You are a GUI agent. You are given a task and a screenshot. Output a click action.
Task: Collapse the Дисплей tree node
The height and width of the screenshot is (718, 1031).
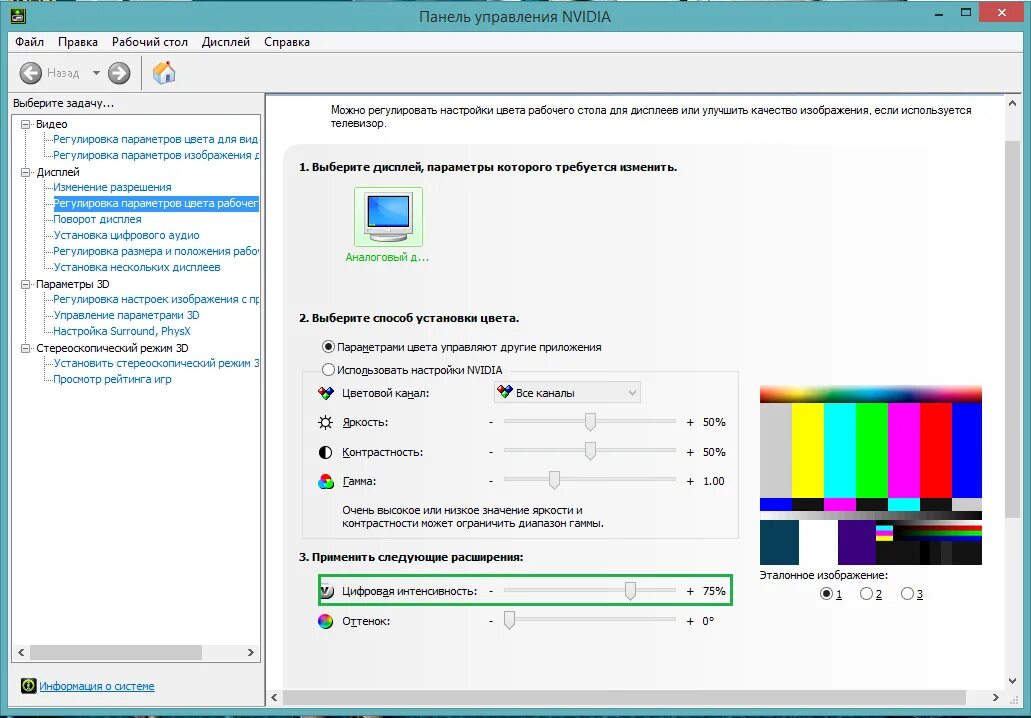pyautogui.click(x=26, y=172)
